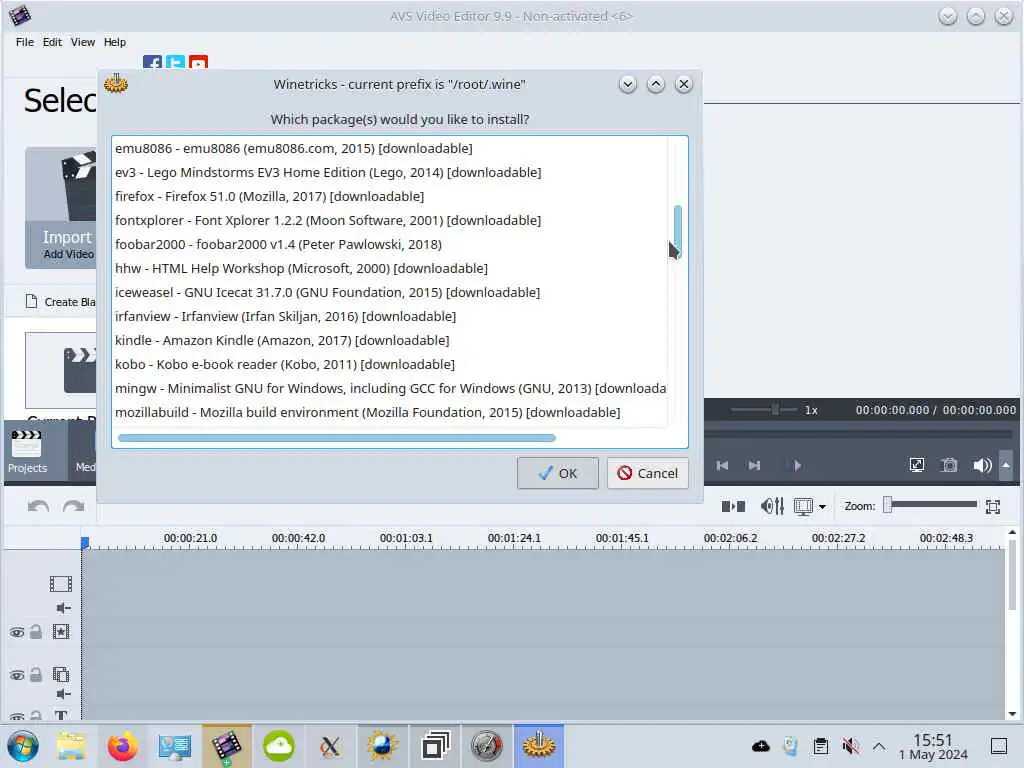
Task: Lock the video effects track
Action: point(36,632)
